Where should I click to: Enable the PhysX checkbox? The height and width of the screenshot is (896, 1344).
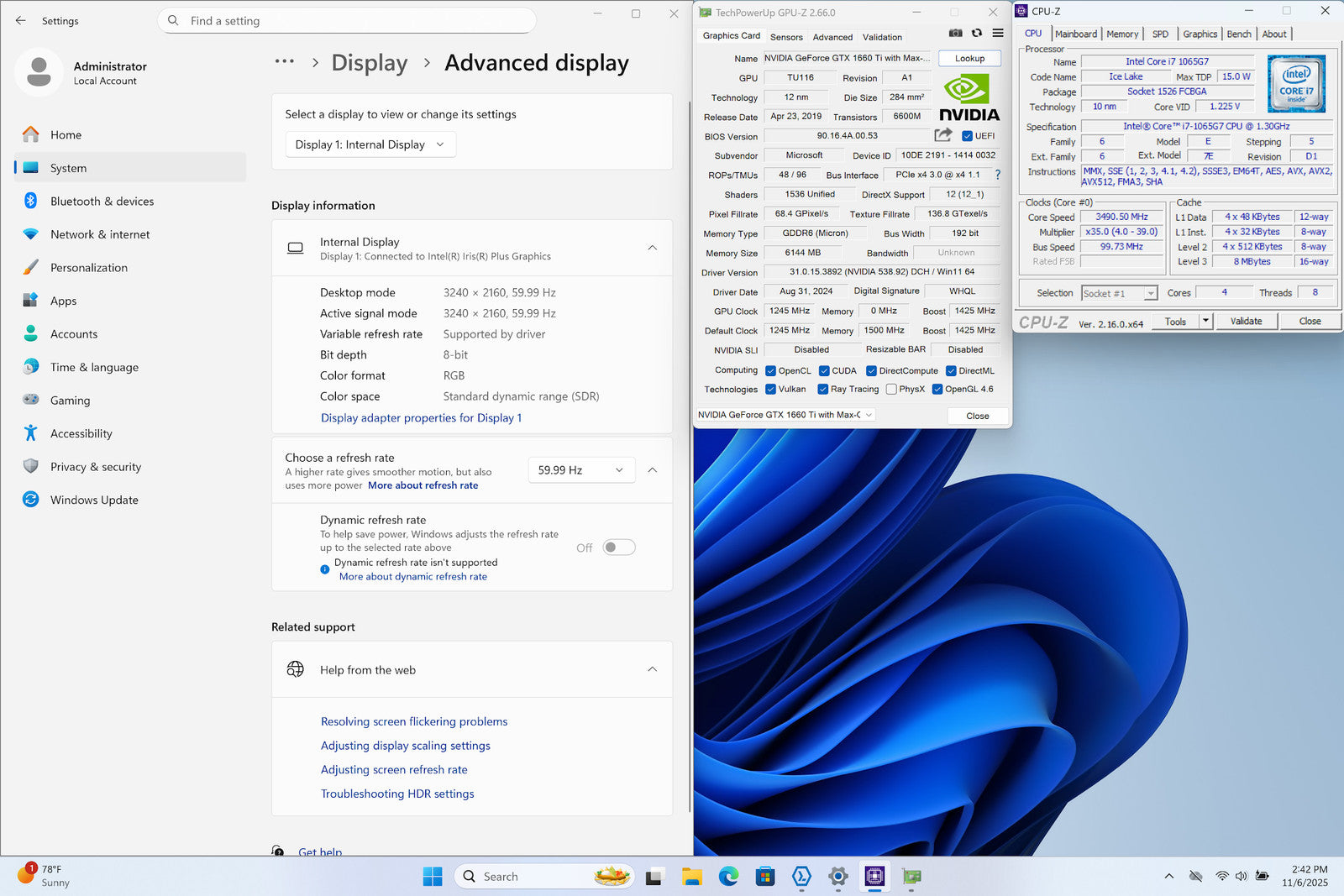point(891,390)
